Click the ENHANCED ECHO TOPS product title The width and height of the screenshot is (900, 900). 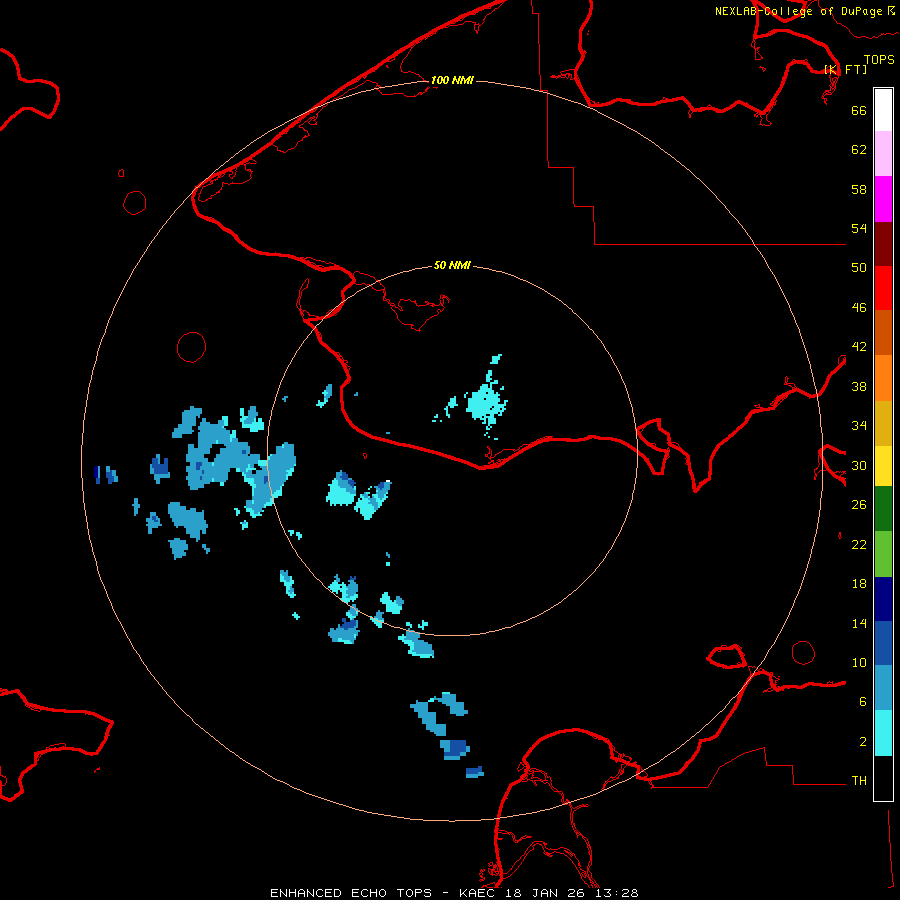tap(351, 893)
